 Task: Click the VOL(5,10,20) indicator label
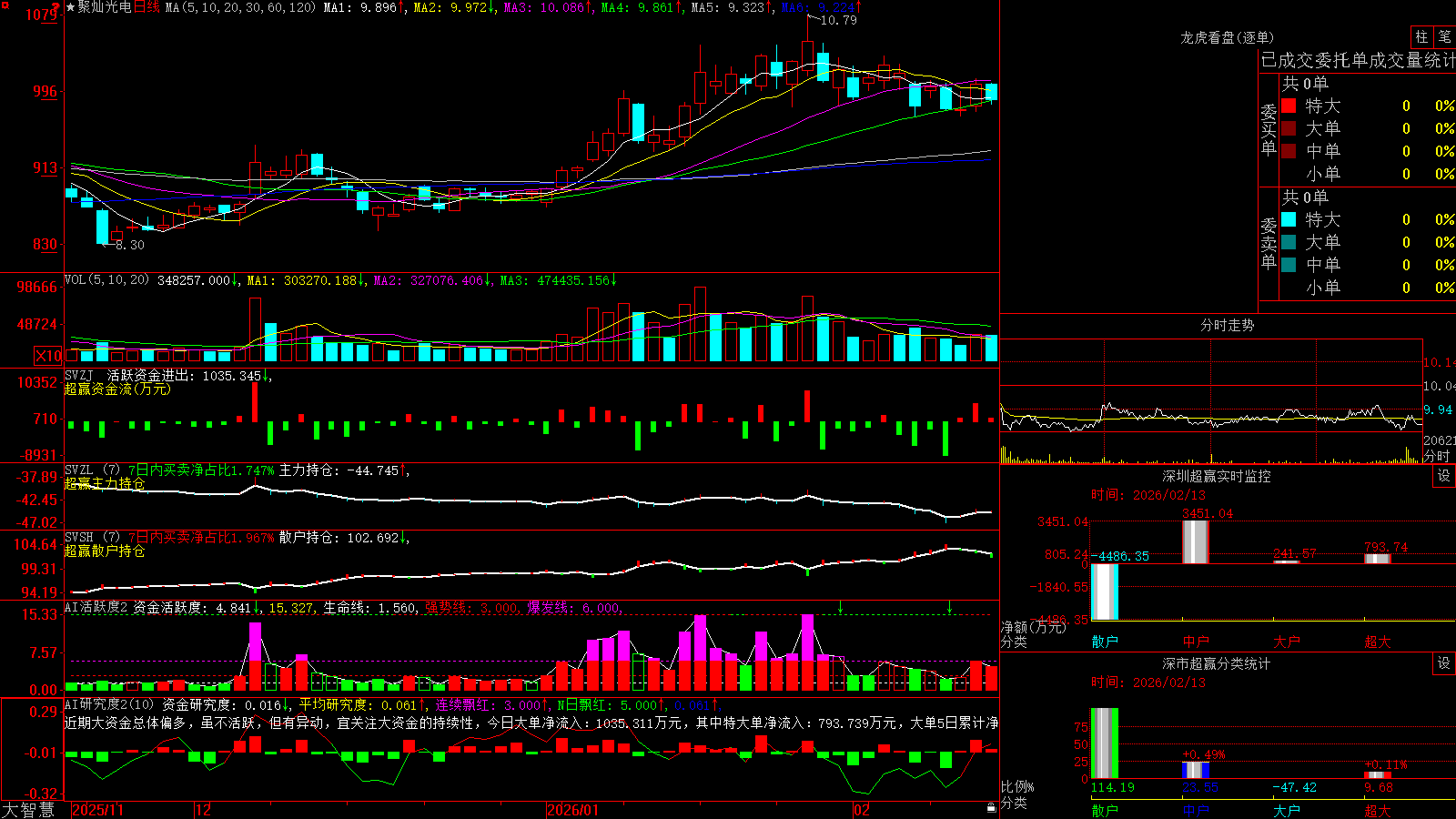tap(106, 280)
